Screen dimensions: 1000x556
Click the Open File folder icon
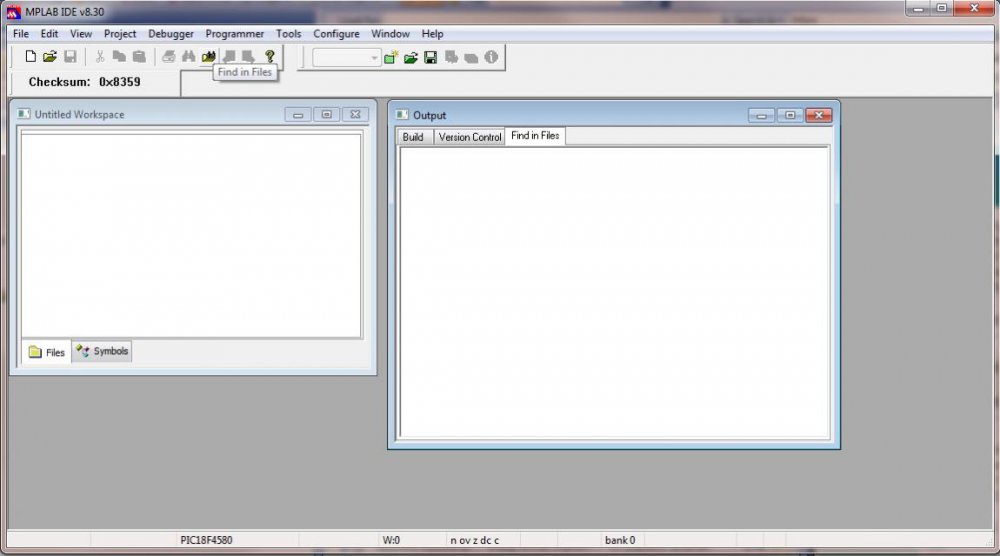[x=50, y=57]
